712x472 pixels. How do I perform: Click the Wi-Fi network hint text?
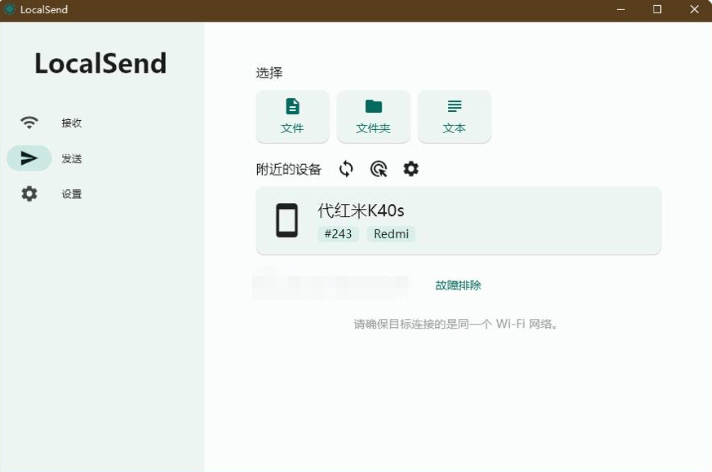click(456, 324)
